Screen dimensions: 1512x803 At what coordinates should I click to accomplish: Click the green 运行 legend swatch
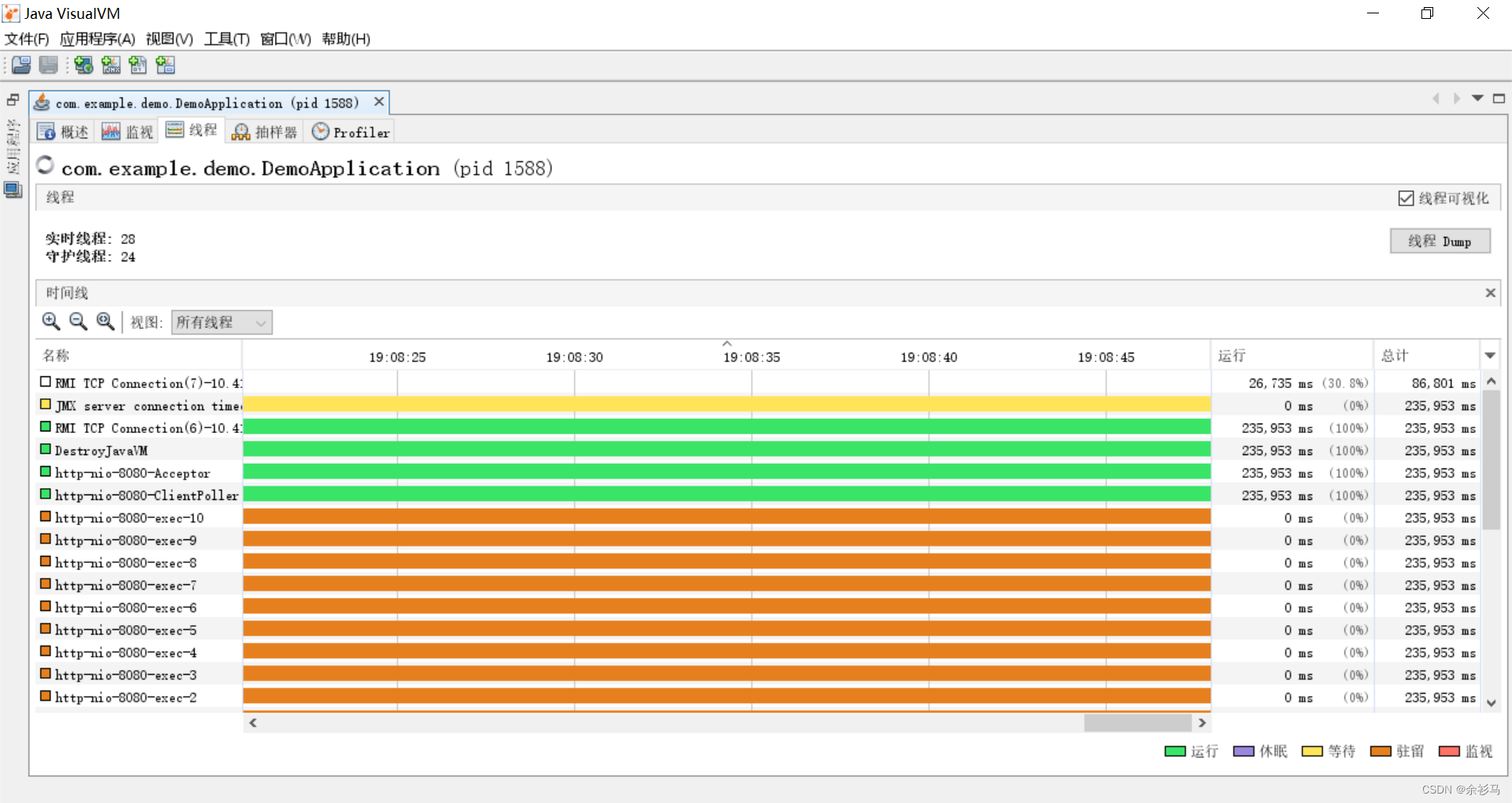(1174, 751)
